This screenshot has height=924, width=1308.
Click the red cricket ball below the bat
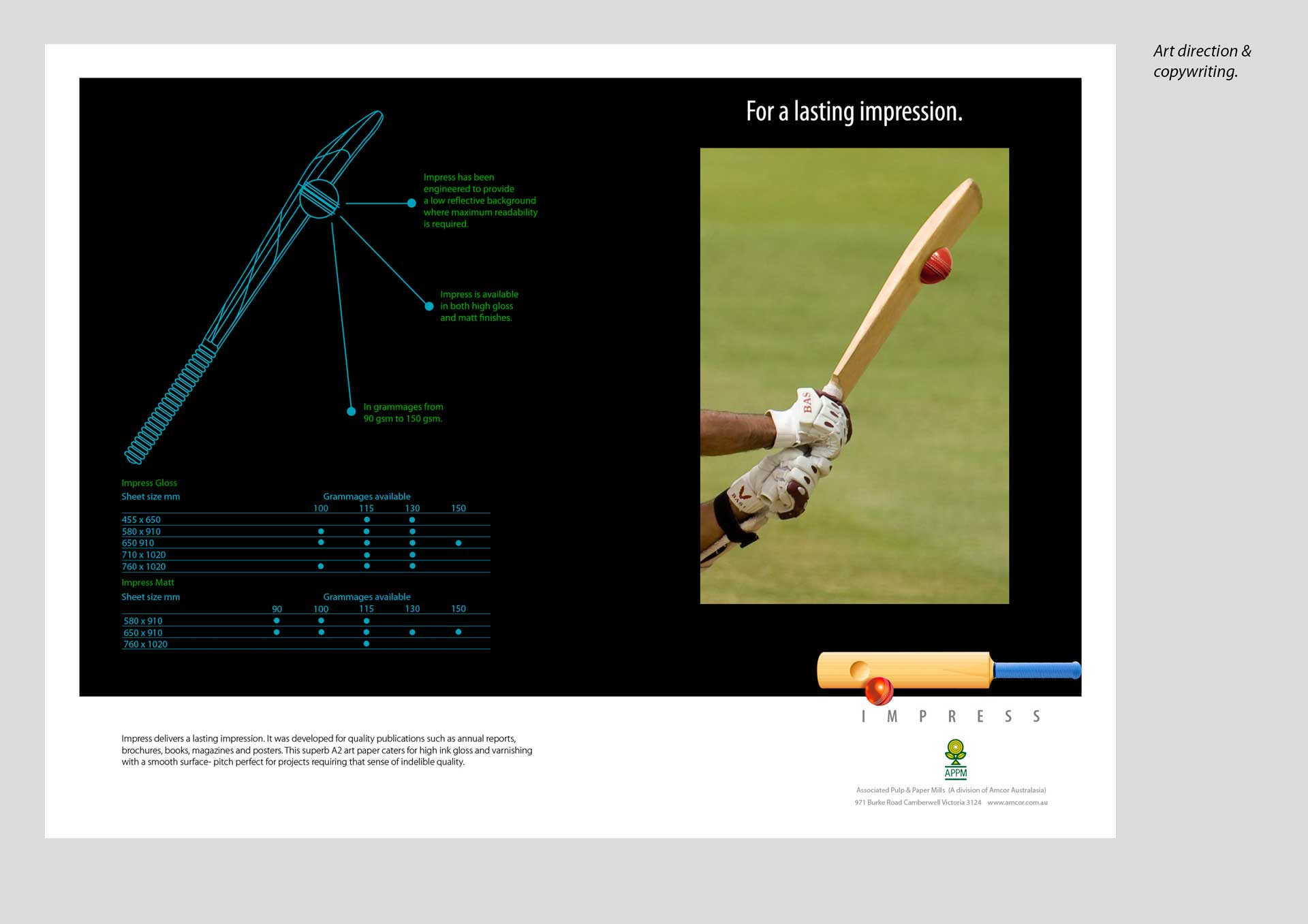pos(879,691)
